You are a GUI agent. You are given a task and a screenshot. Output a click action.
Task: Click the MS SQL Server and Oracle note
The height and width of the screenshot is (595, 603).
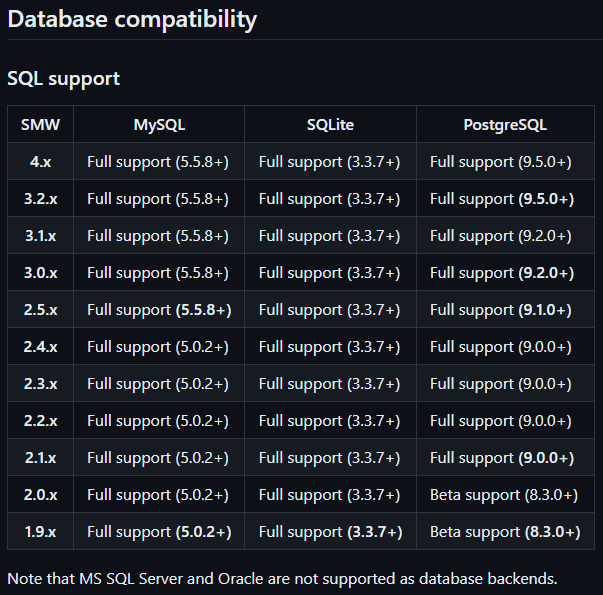coord(281,578)
